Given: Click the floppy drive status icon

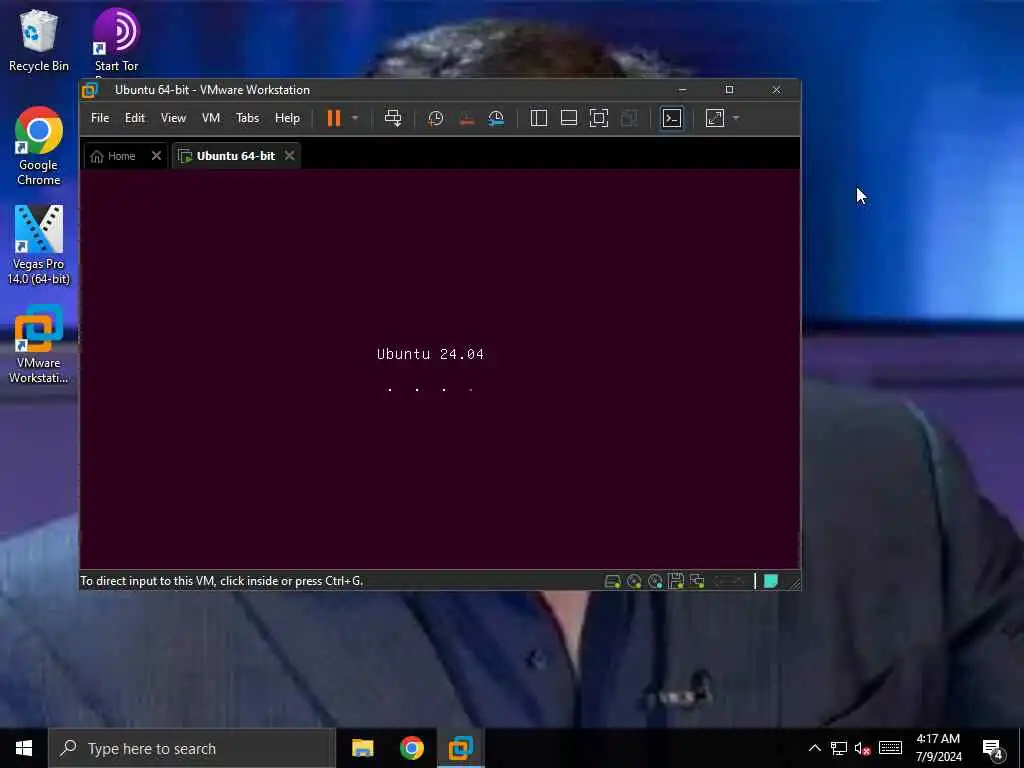Looking at the screenshot, I should (x=676, y=581).
